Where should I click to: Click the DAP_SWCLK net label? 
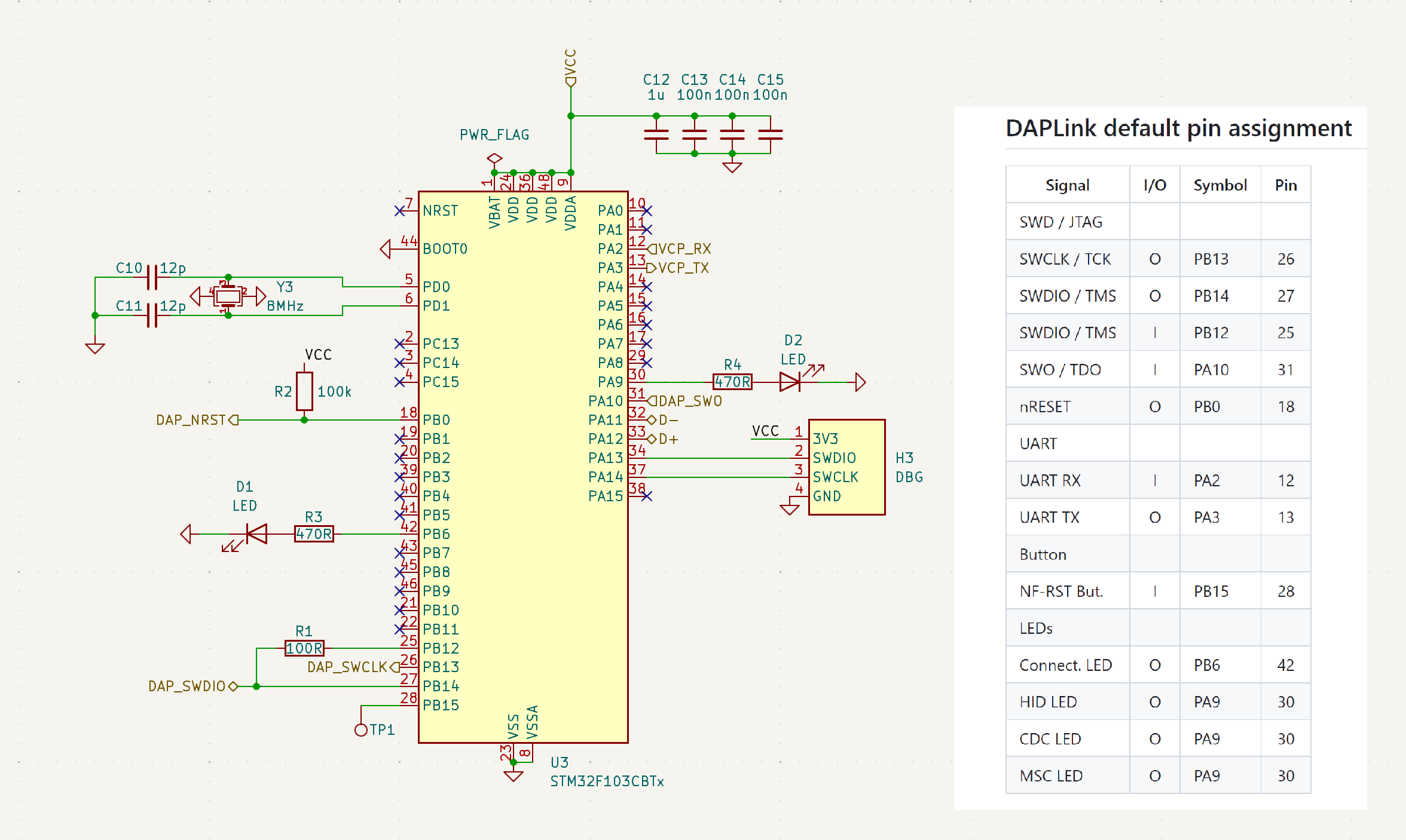coord(353,667)
